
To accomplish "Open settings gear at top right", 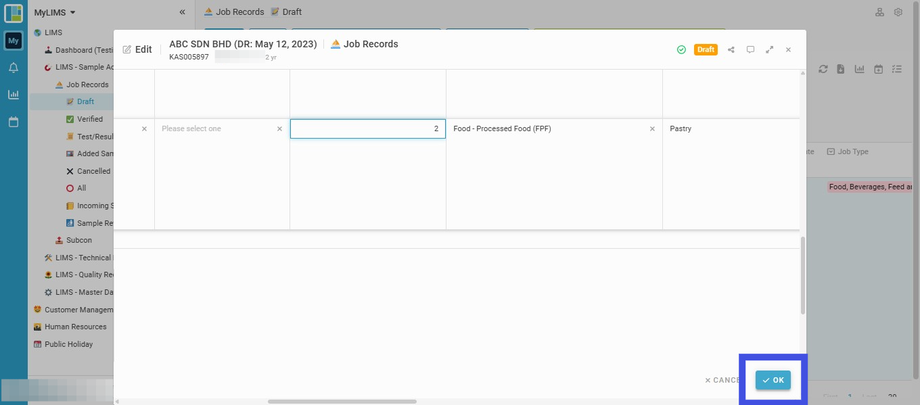I will 898,12.
